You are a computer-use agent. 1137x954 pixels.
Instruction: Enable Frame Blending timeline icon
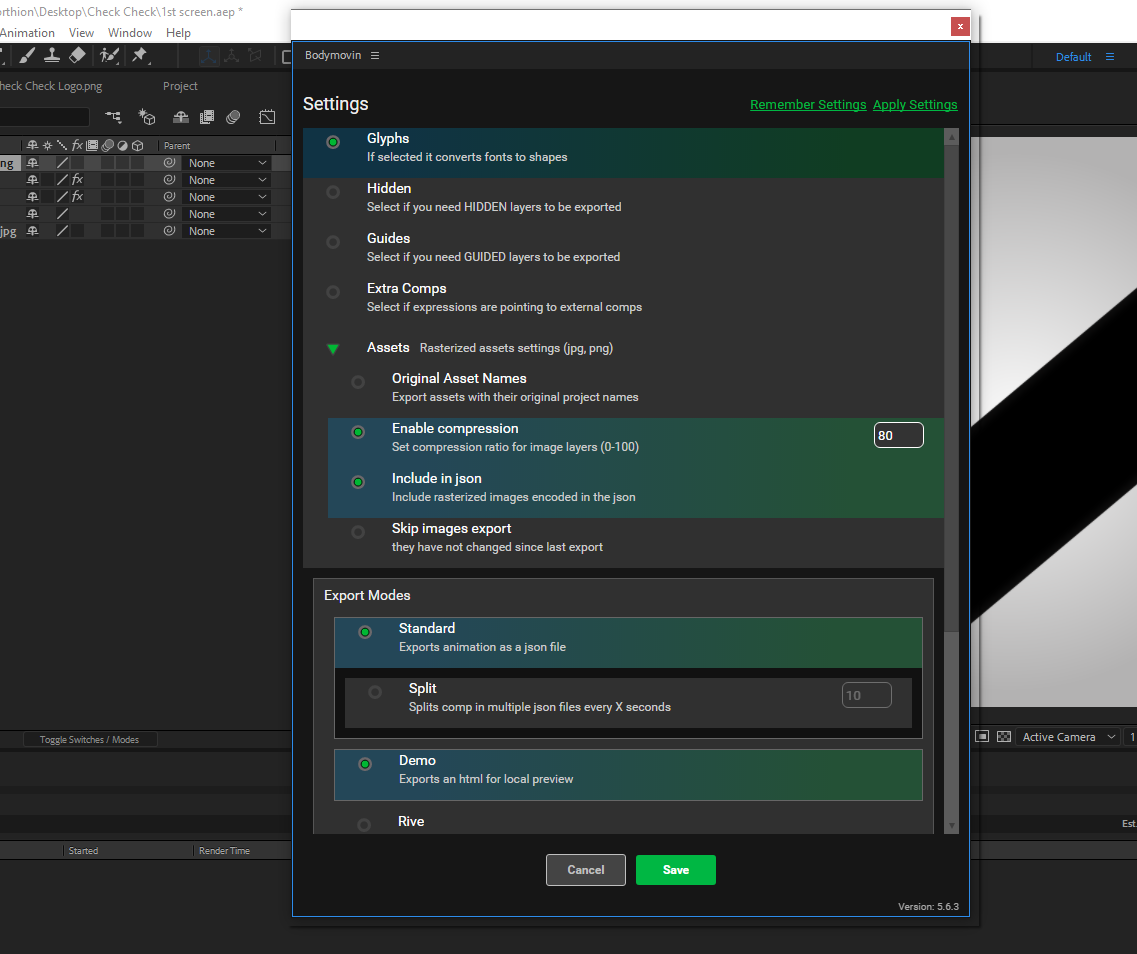207,117
